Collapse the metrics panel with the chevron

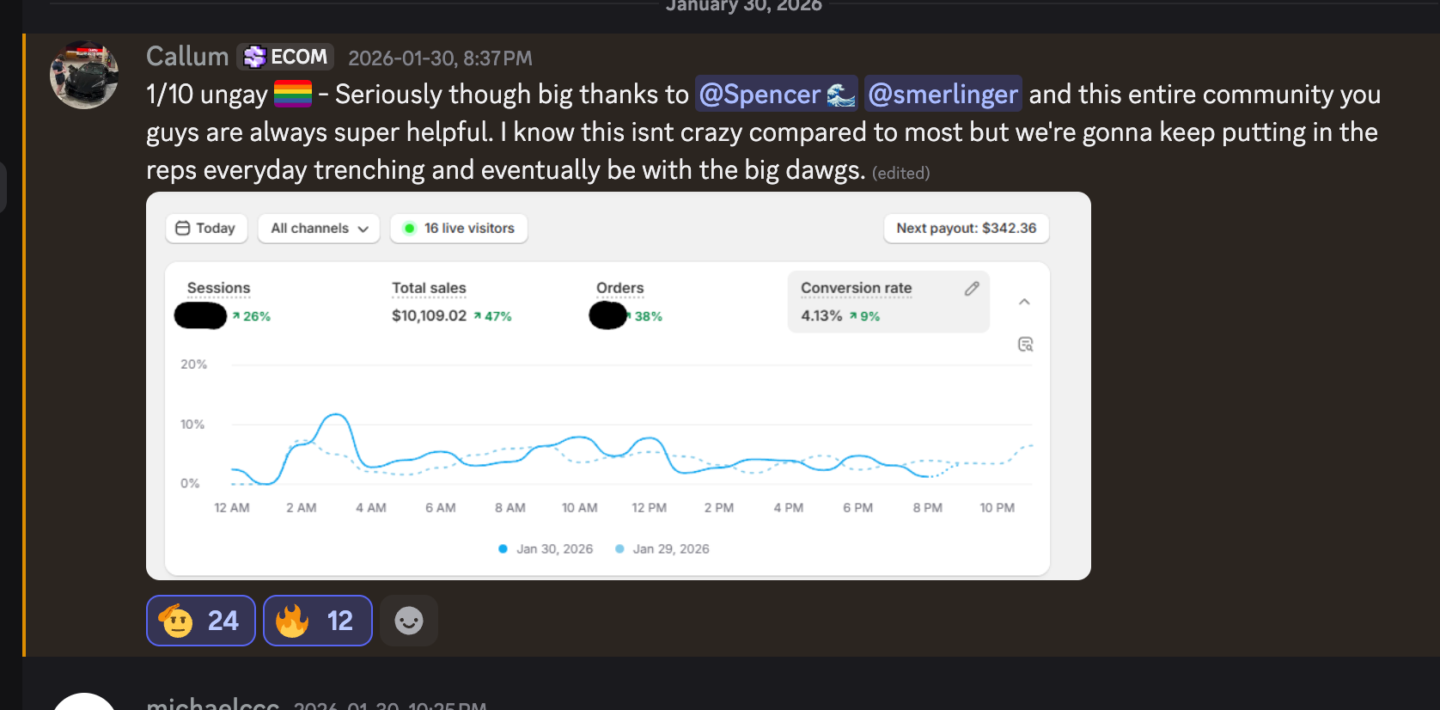[1024, 302]
